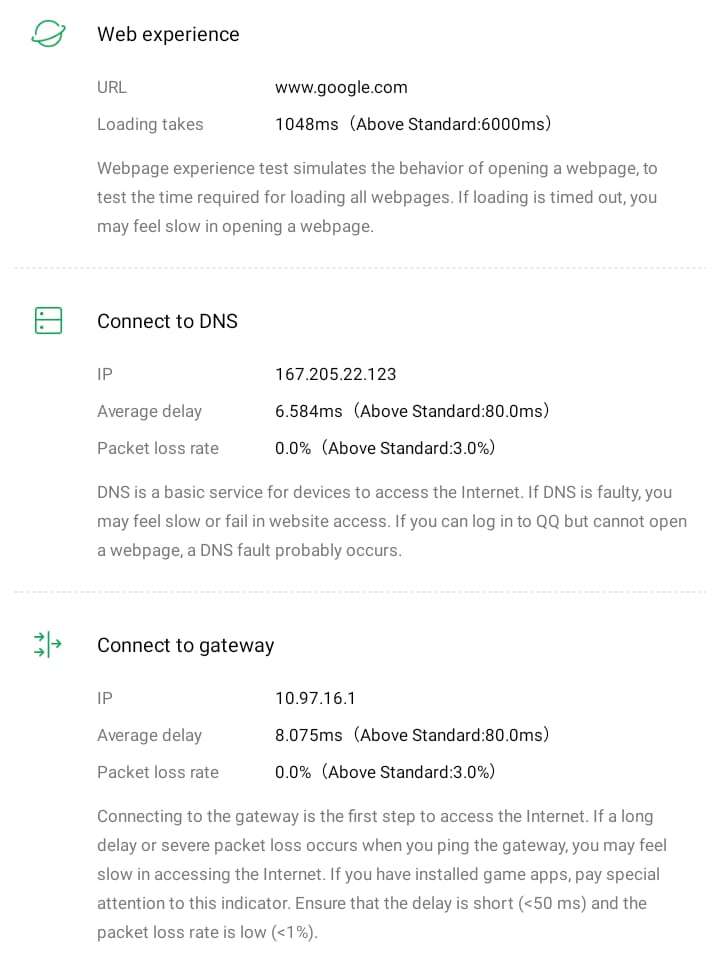Click the DNS IP address 167.205.22.123

tap(336, 374)
